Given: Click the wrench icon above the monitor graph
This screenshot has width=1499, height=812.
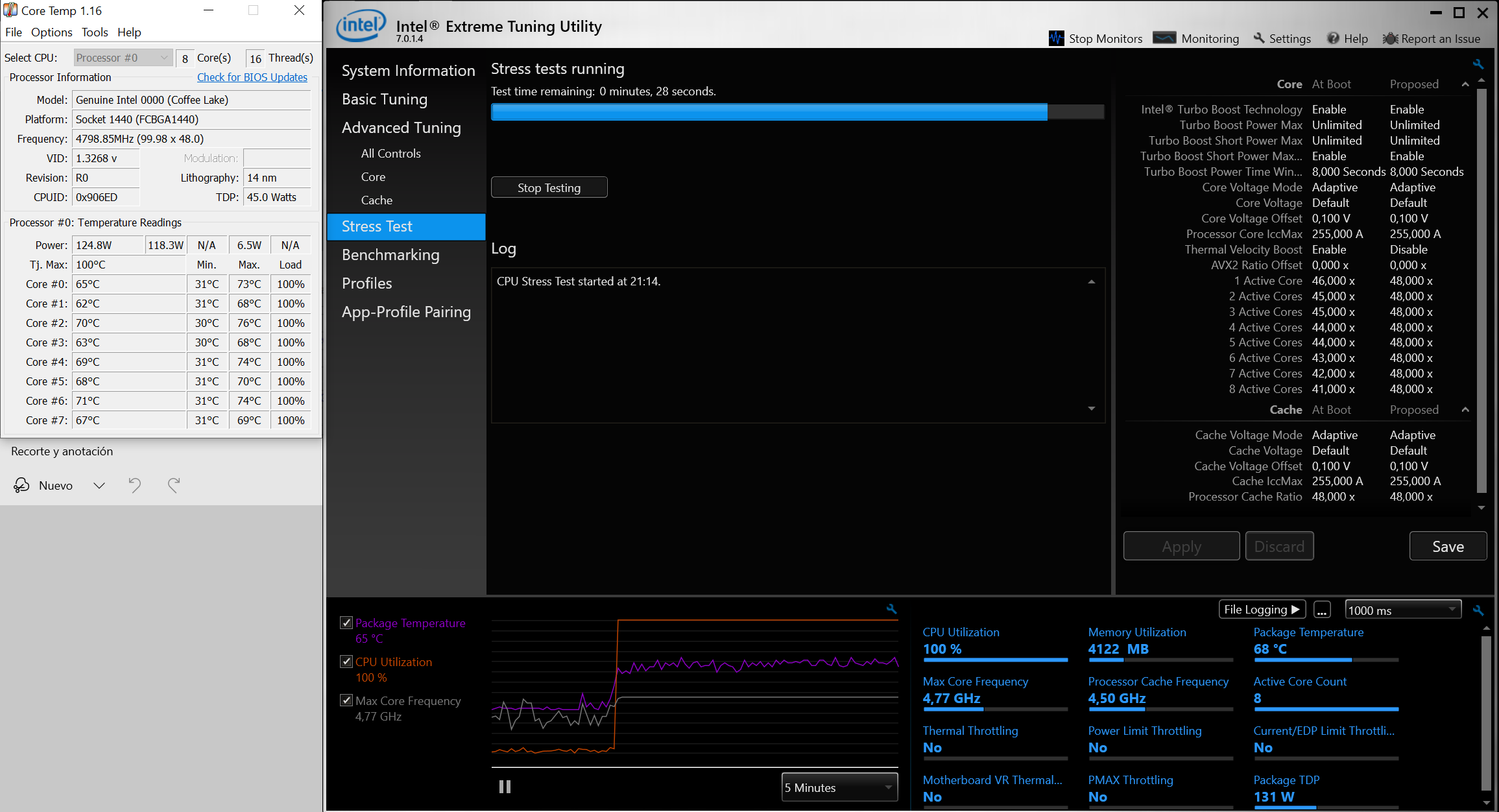Looking at the screenshot, I should pos(892,608).
